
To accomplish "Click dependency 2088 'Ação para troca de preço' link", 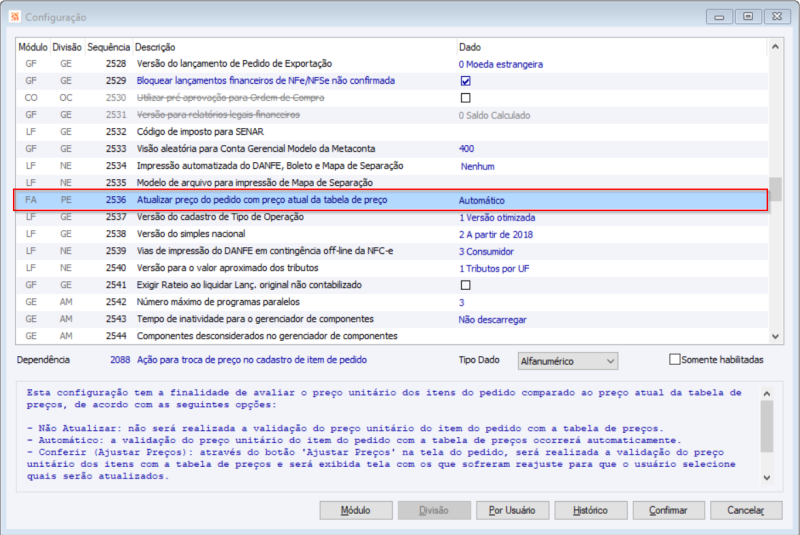I will (x=252, y=360).
